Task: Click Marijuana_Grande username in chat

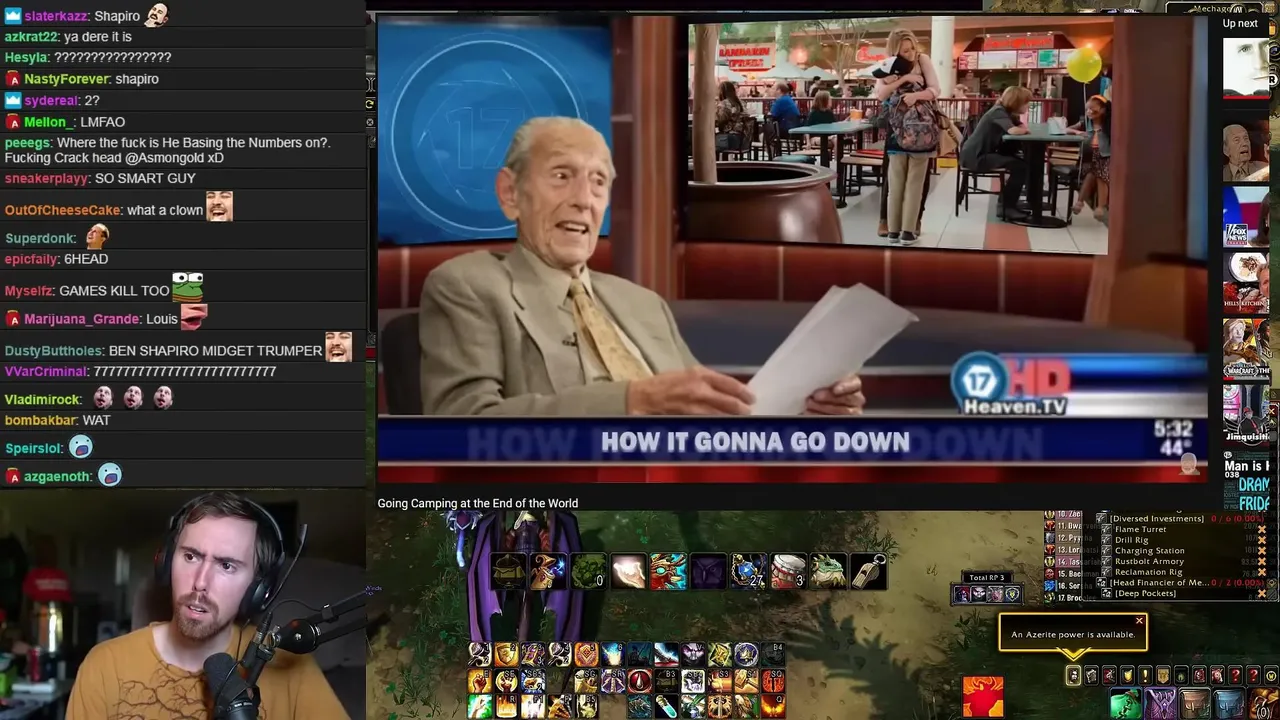Action: pyautogui.click(x=81, y=319)
